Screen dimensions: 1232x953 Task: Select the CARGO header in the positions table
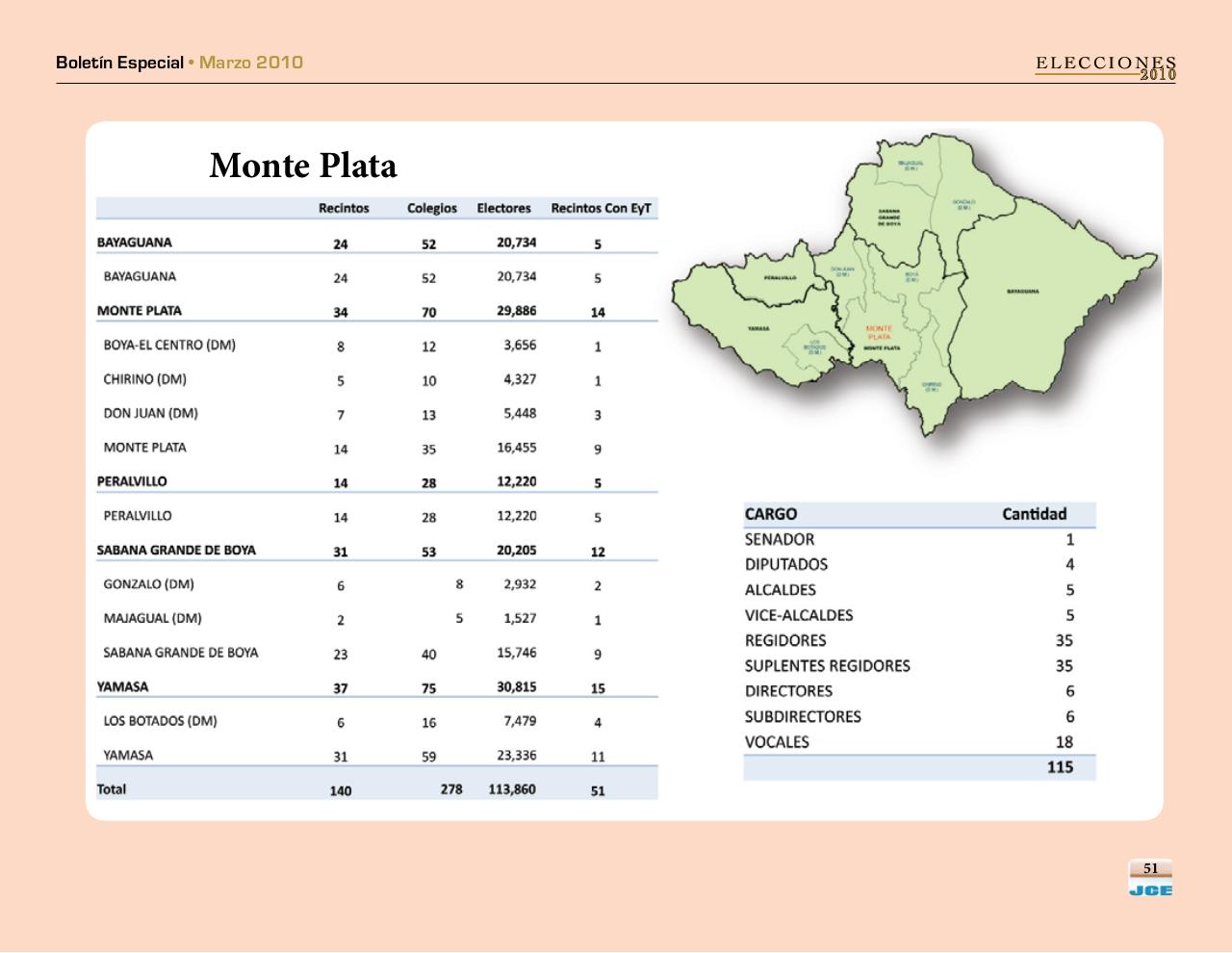(771, 514)
